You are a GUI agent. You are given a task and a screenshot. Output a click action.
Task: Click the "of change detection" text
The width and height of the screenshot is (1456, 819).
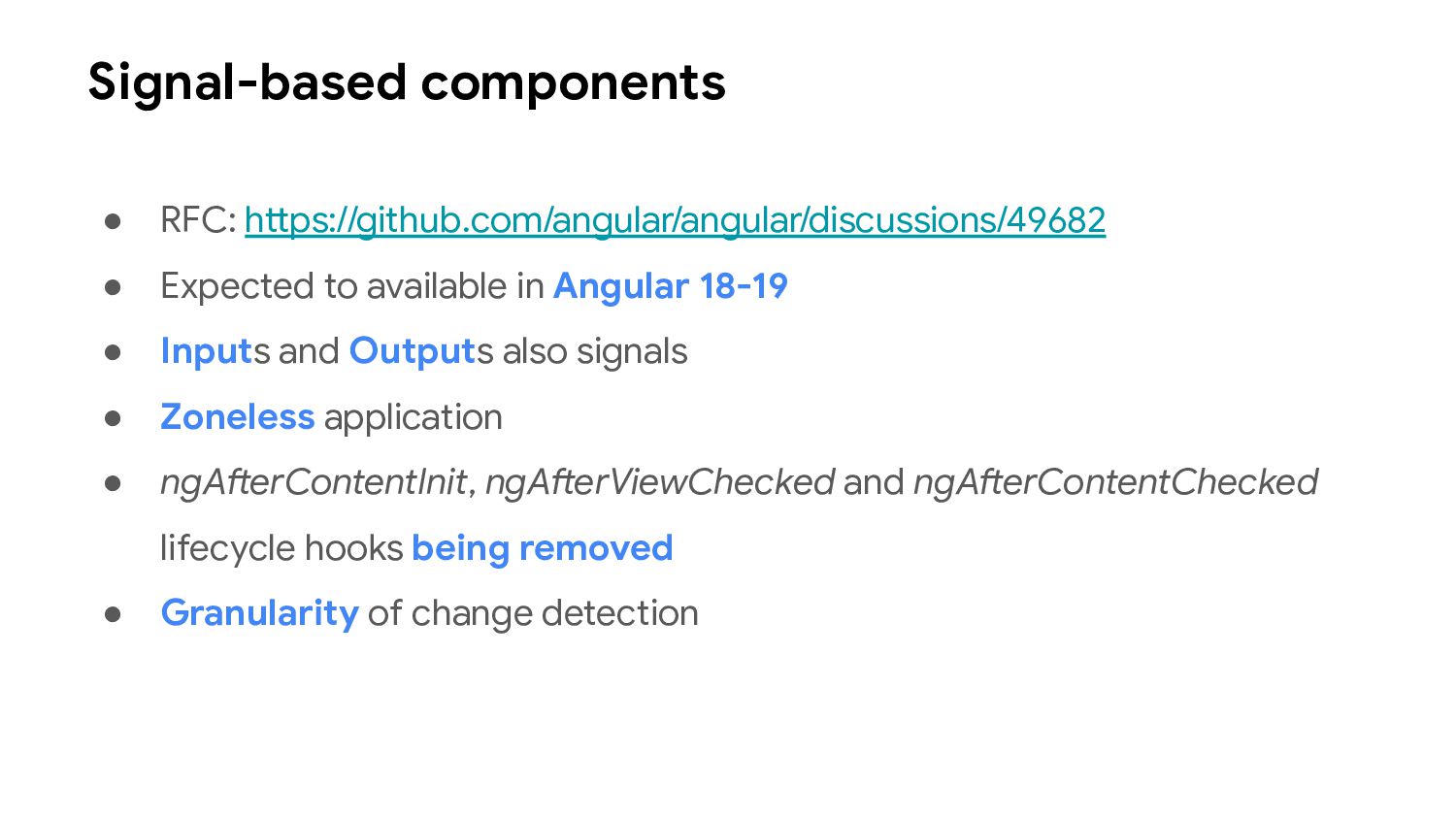click(x=532, y=613)
